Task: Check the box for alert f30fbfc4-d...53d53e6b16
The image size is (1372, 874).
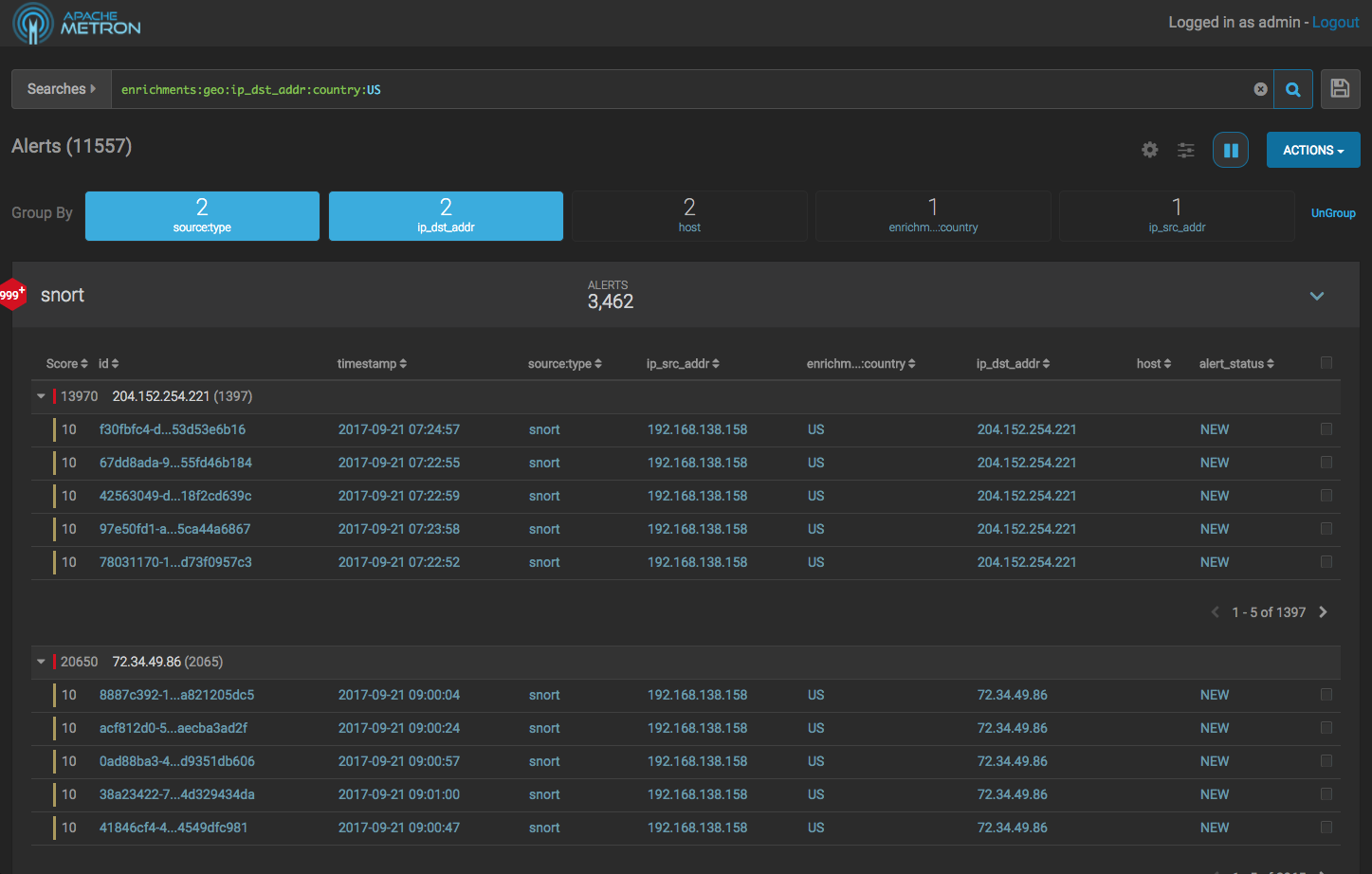Action: [x=1326, y=429]
